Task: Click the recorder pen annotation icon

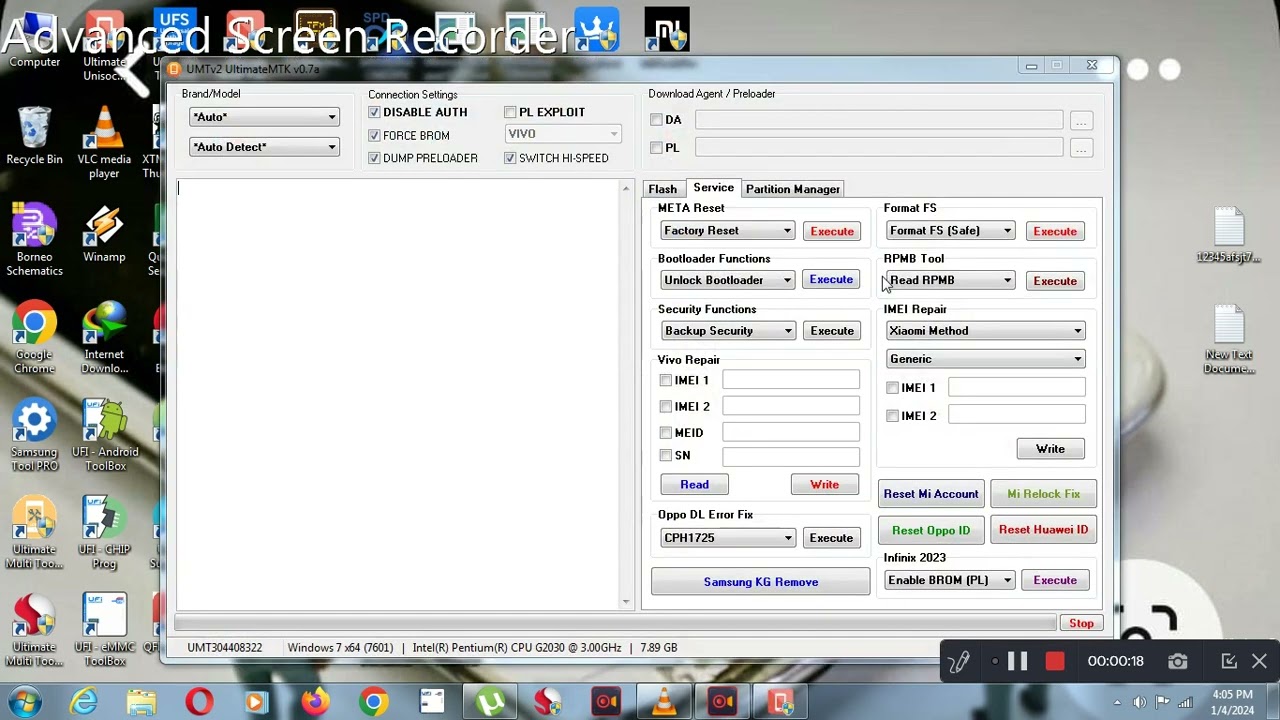Action: point(959,661)
